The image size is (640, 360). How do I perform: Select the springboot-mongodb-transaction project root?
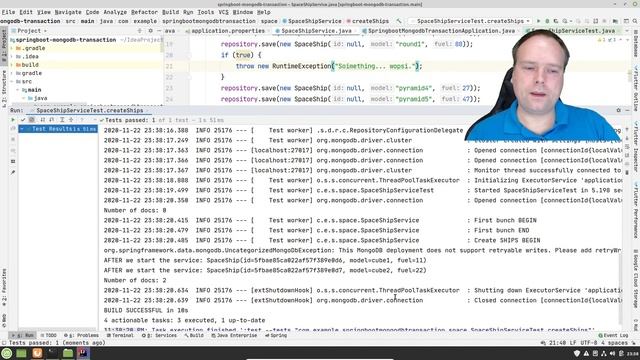(x=65, y=40)
